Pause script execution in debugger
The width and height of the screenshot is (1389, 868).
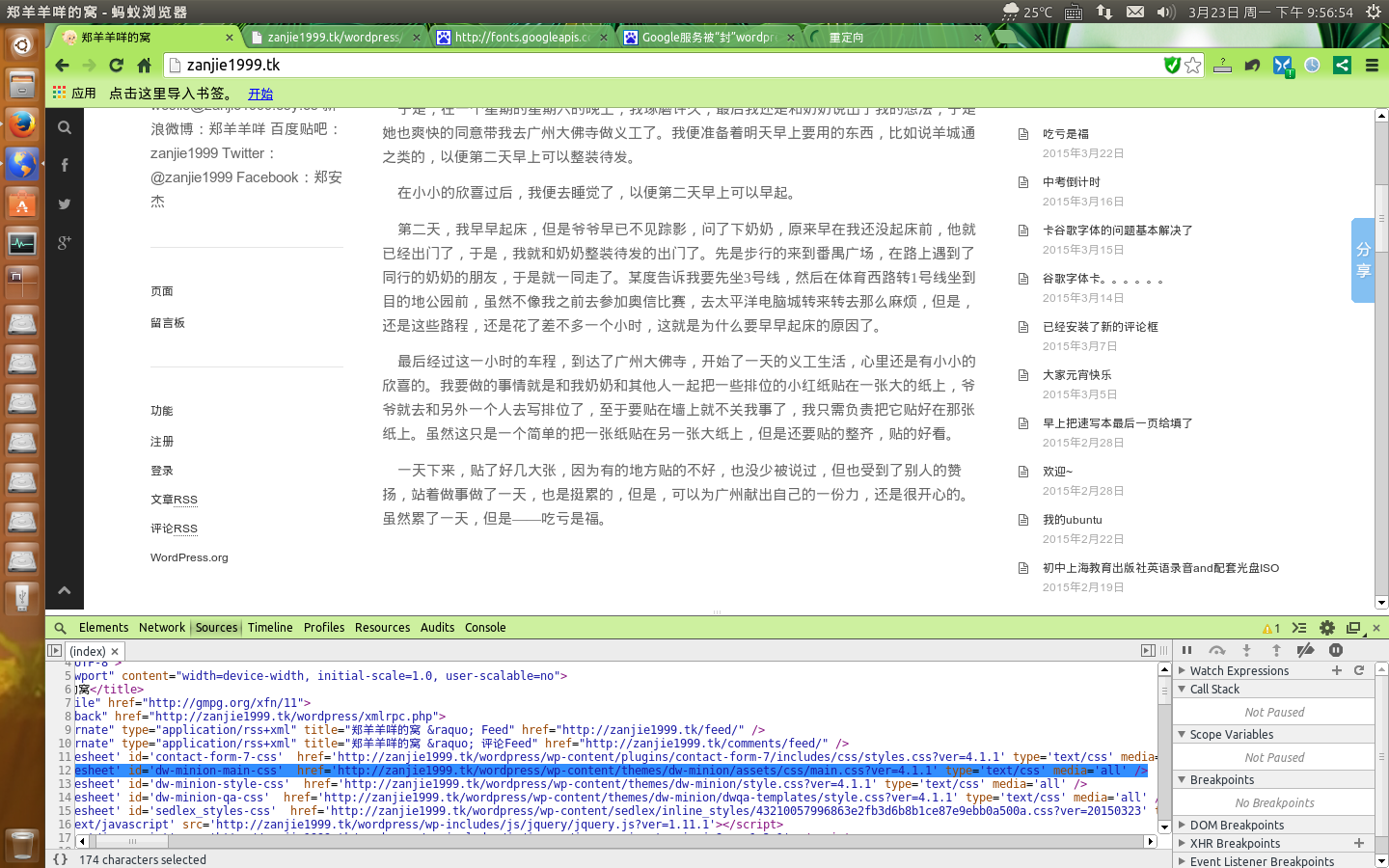[x=1187, y=651]
